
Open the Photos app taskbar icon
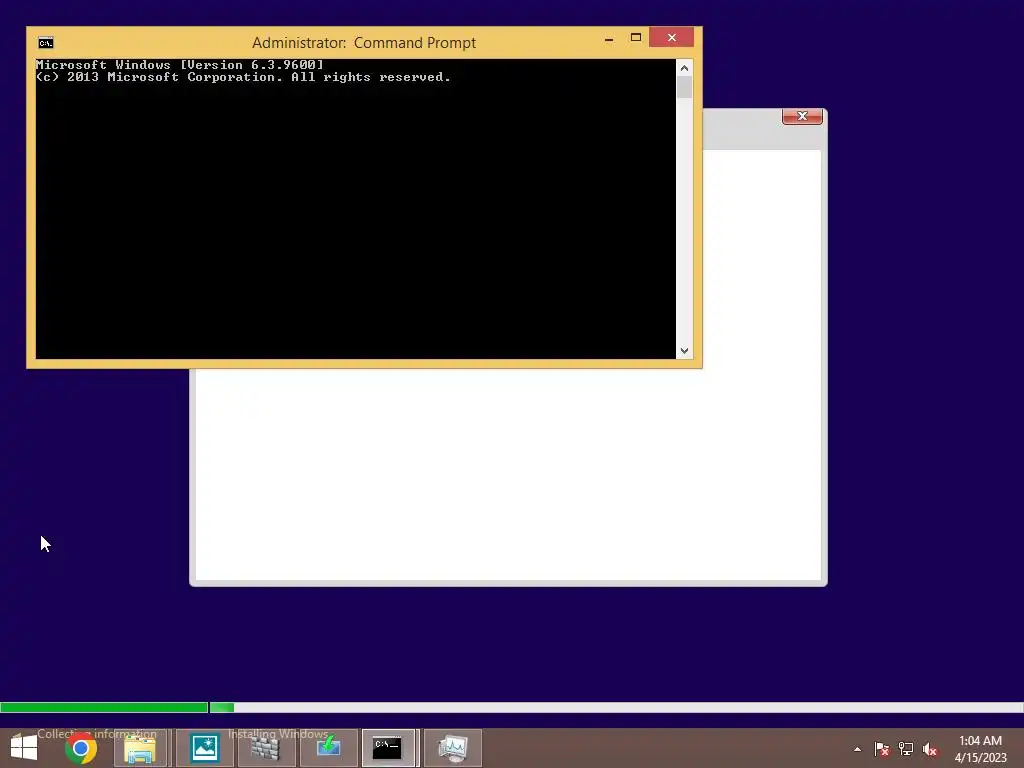point(204,748)
